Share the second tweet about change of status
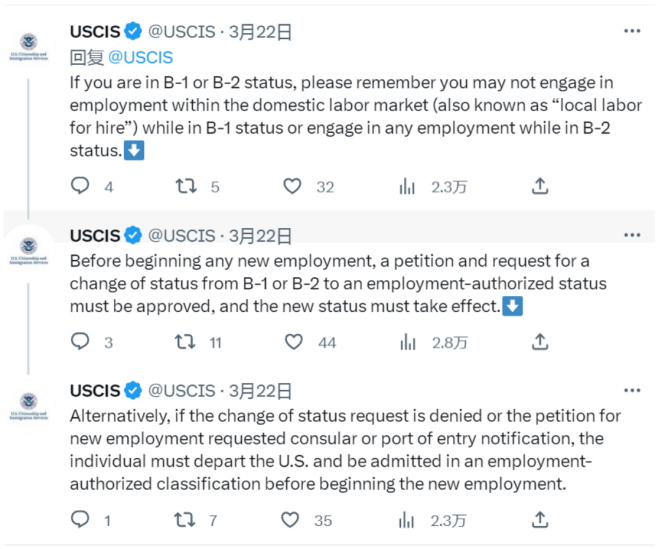656x549 pixels. point(539,342)
